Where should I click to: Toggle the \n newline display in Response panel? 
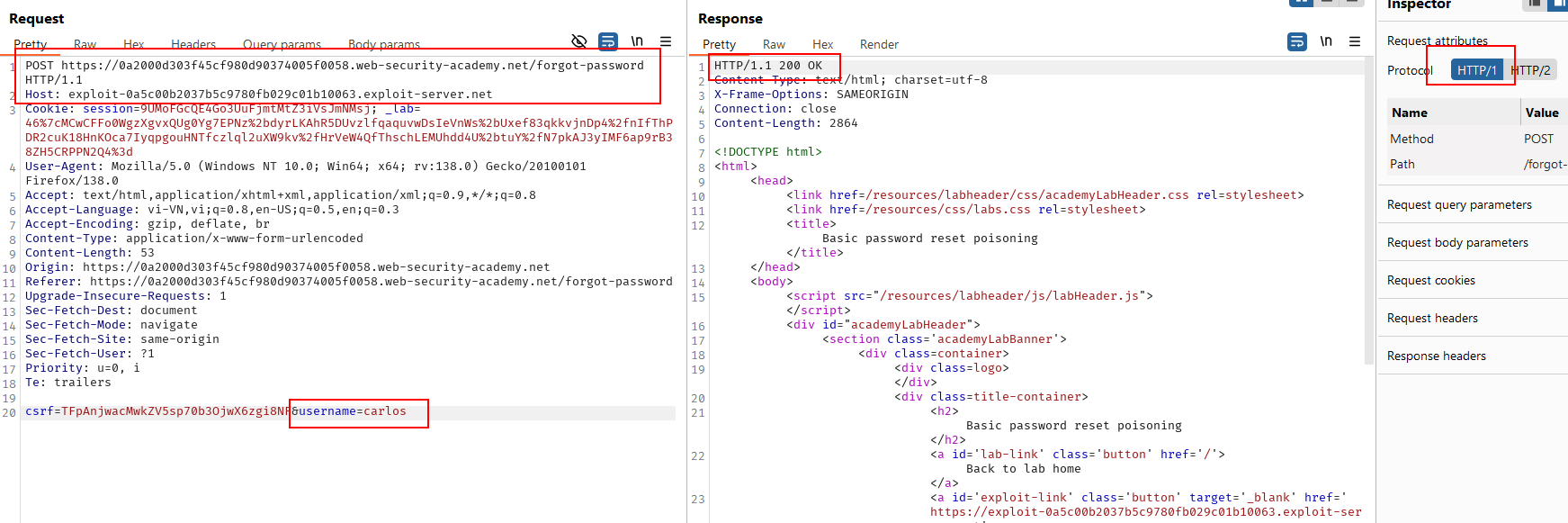[x=1326, y=41]
